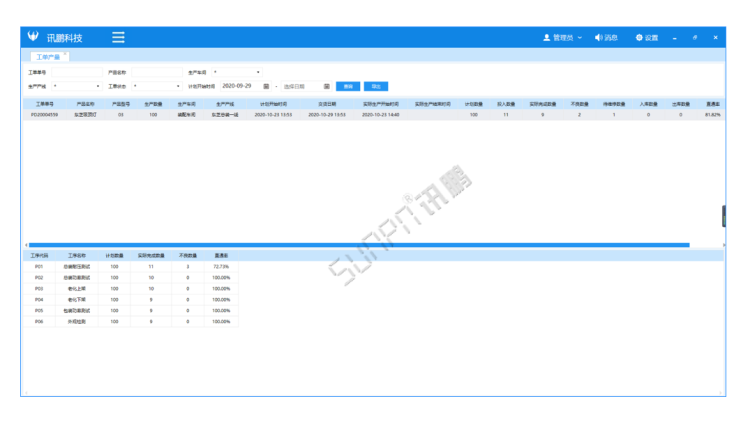Click the 讯鹏科技 logo icon
The image size is (750, 422).
click(33, 37)
